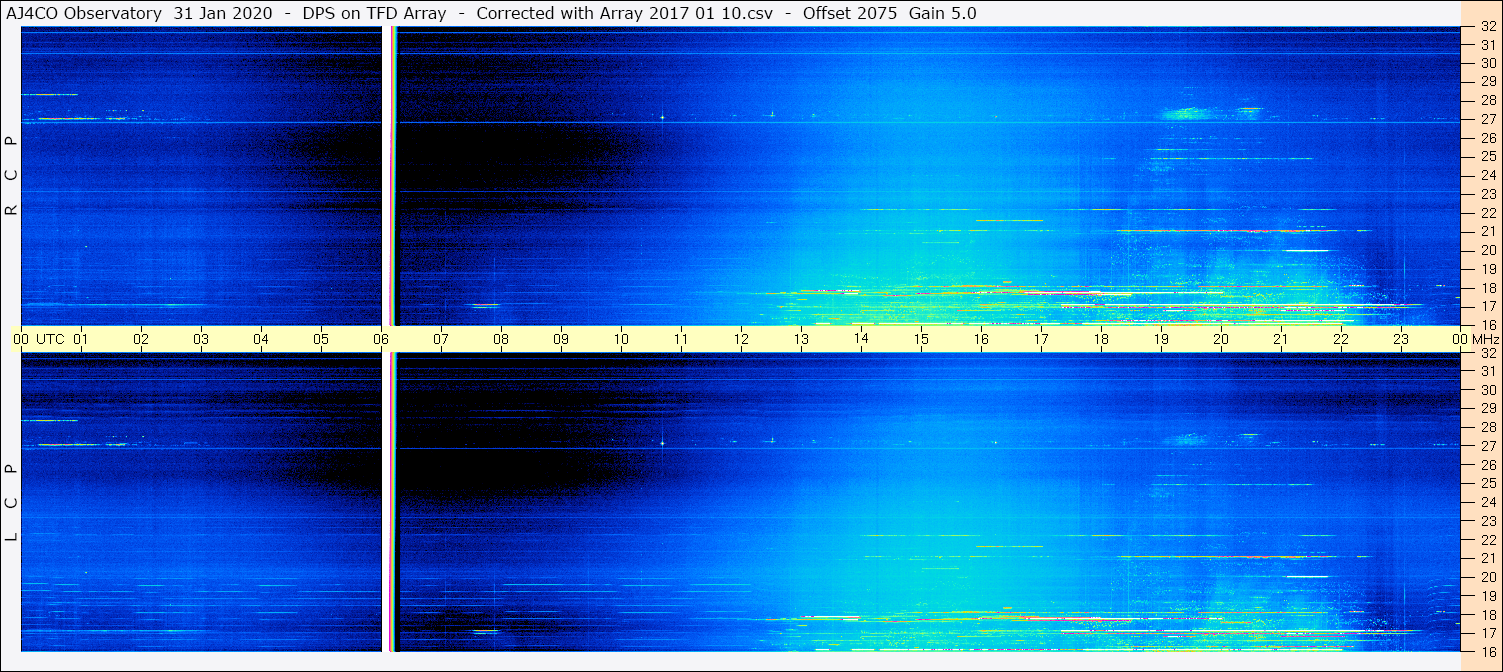1503x672 pixels.
Task: Select hour 10 on the UTC time axis
Action: (x=621, y=339)
